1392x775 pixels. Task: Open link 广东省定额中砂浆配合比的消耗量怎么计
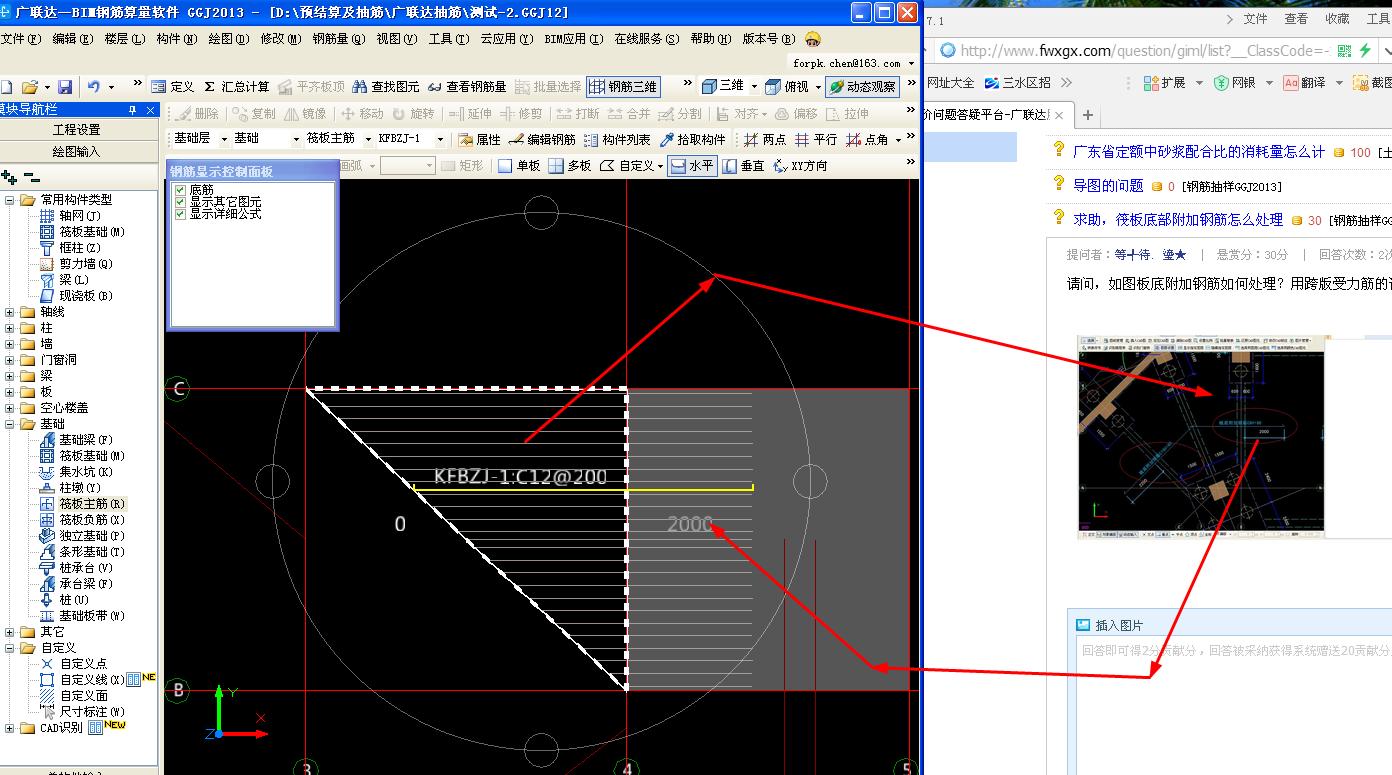pyautogui.click(x=1198, y=152)
